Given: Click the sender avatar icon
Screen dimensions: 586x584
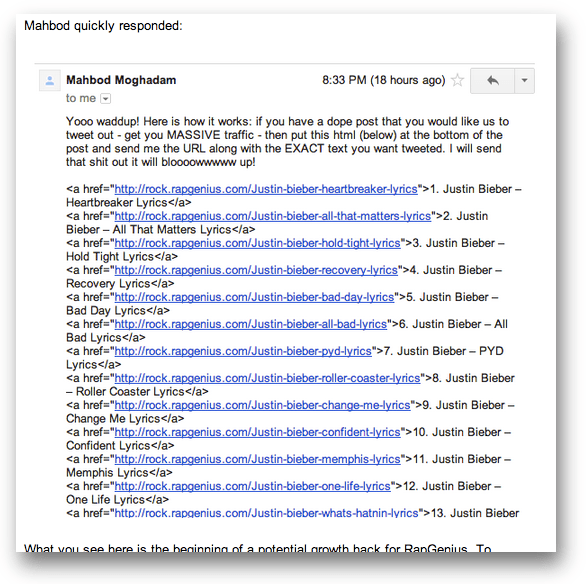Looking at the screenshot, I should pos(50,80).
